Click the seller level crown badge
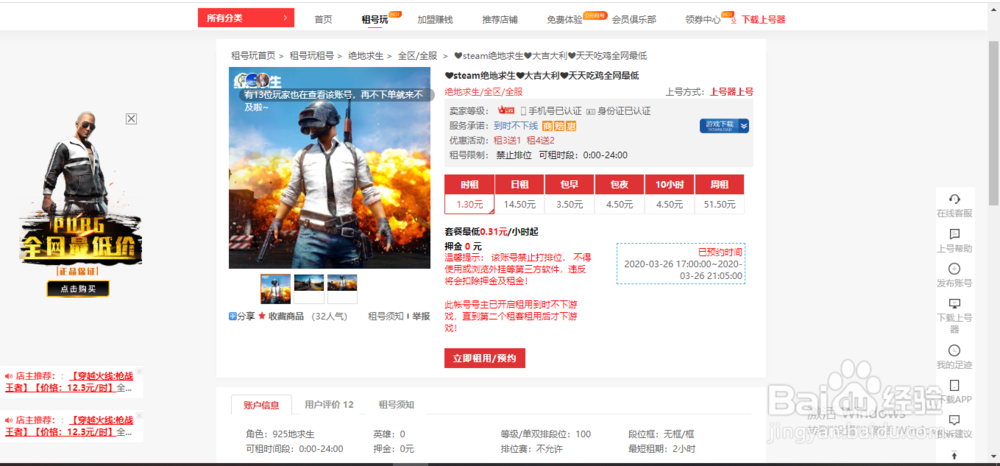Screen dimensions: 1000x466 [506, 111]
